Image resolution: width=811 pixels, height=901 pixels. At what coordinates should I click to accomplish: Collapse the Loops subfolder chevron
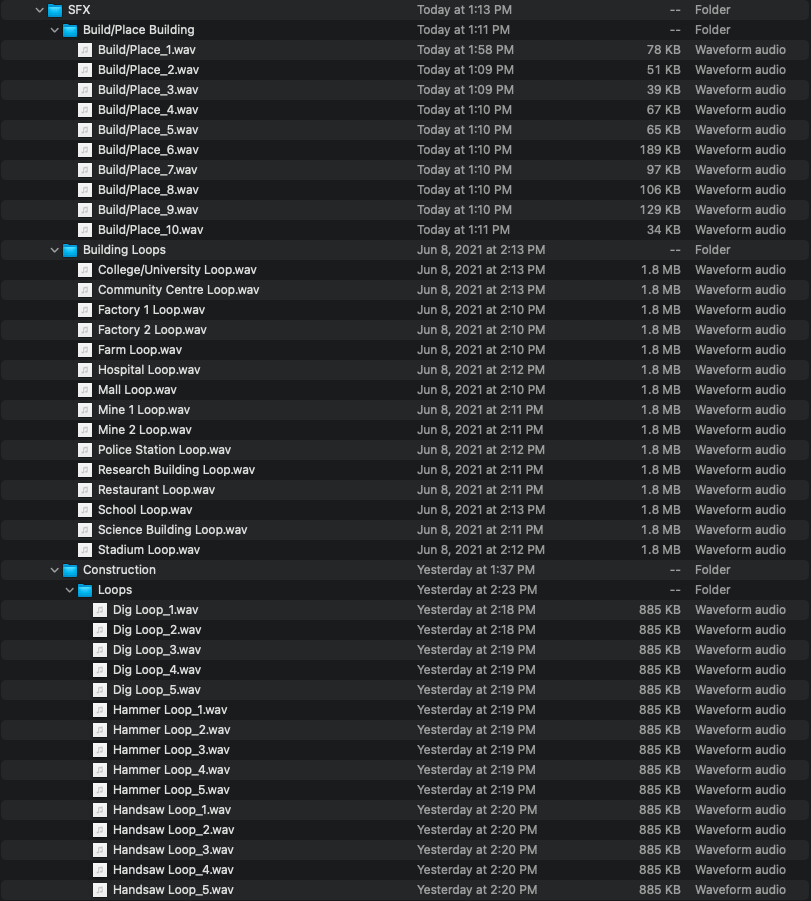click(x=70, y=590)
